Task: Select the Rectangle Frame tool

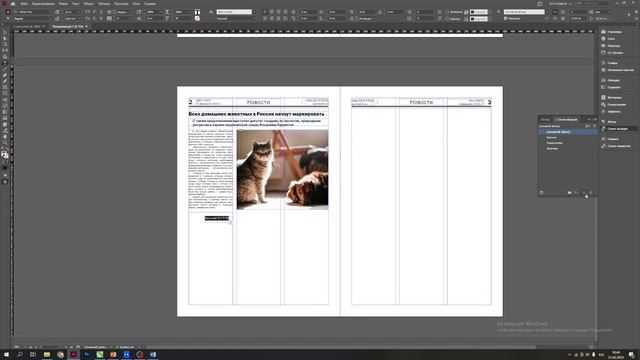Action: tap(5, 87)
